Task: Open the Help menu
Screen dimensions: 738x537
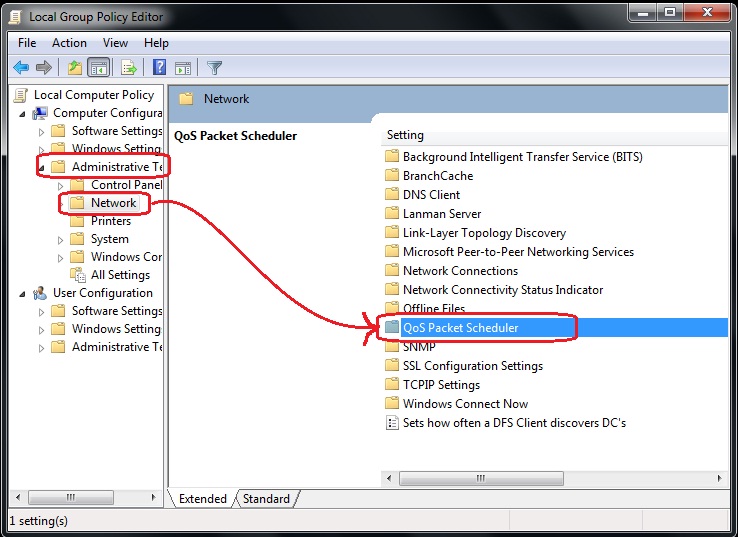Action: (156, 43)
